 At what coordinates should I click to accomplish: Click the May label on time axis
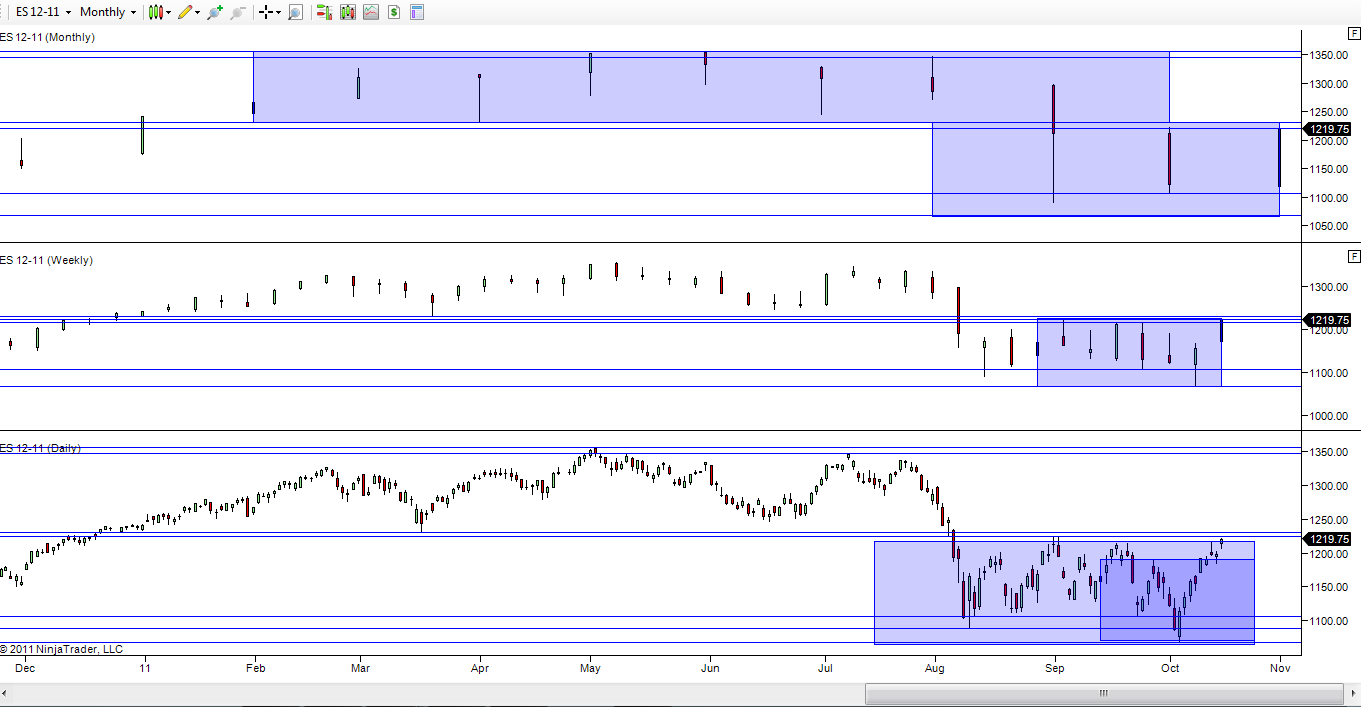[590, 667]
